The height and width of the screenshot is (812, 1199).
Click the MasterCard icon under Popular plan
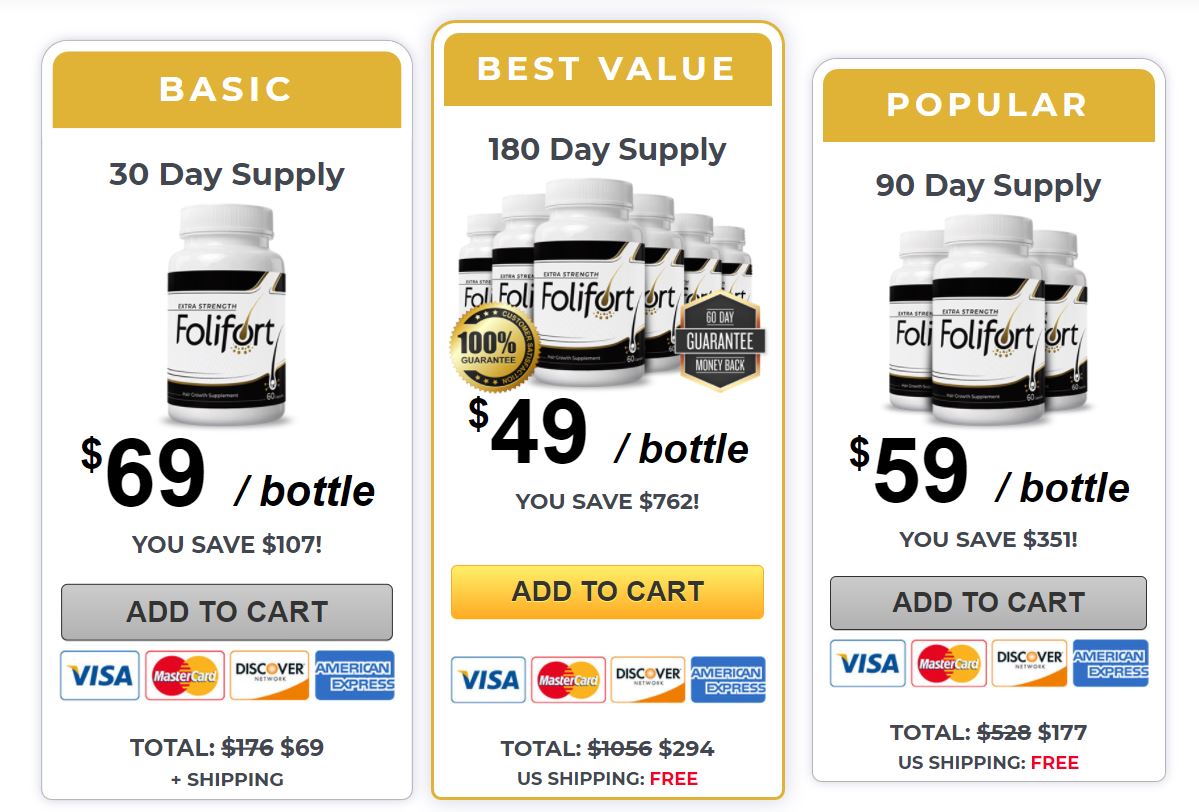point(948,663)
